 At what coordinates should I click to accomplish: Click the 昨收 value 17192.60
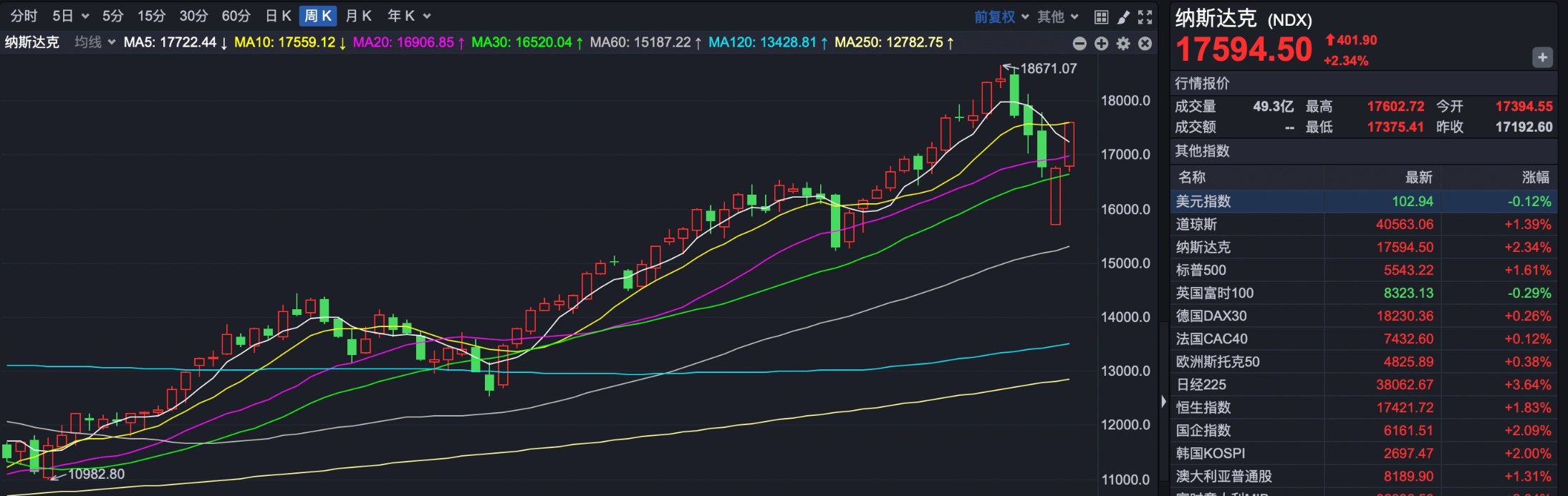click(1524, 127)
